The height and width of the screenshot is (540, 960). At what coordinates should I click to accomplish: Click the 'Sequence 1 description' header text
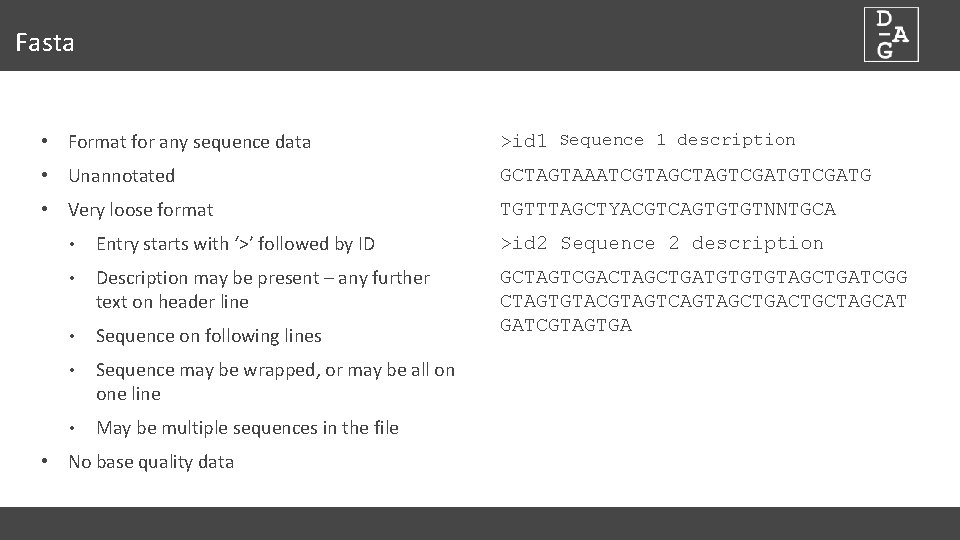[678, 140]
